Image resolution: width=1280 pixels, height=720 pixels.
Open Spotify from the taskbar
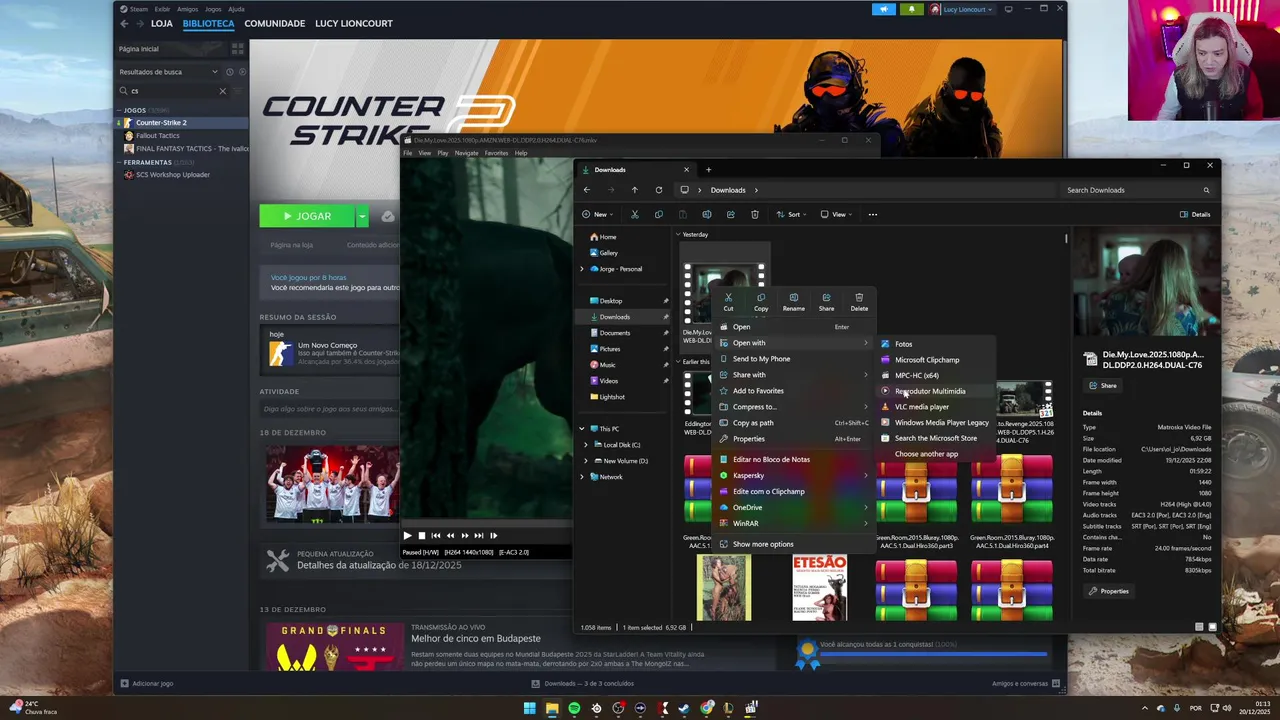point(574,708)
